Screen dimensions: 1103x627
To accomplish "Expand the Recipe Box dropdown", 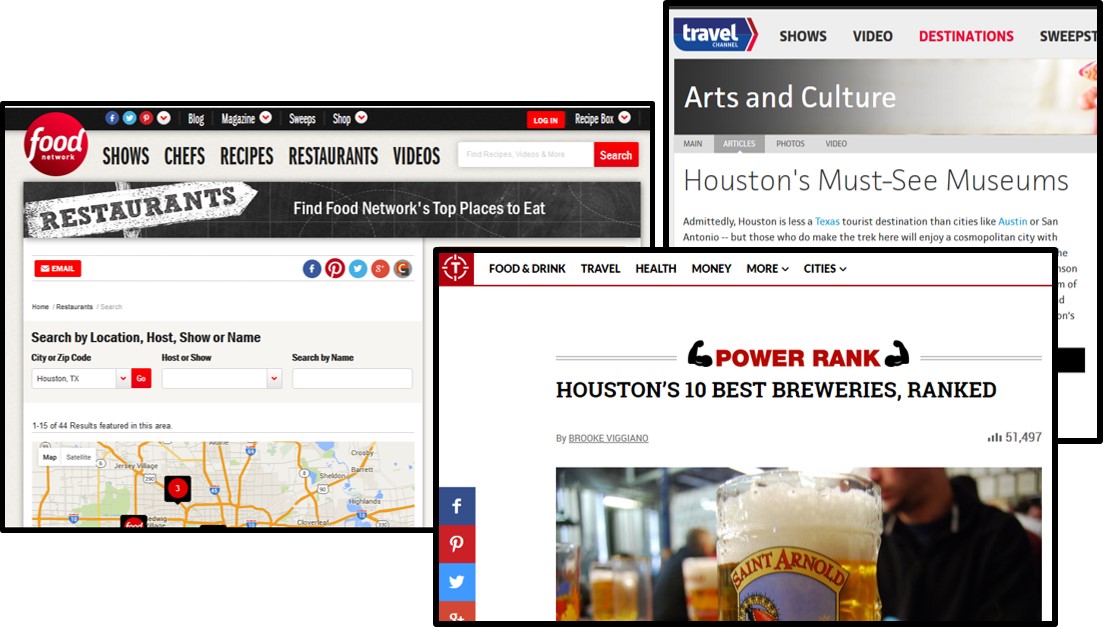I will pos(602,119).
